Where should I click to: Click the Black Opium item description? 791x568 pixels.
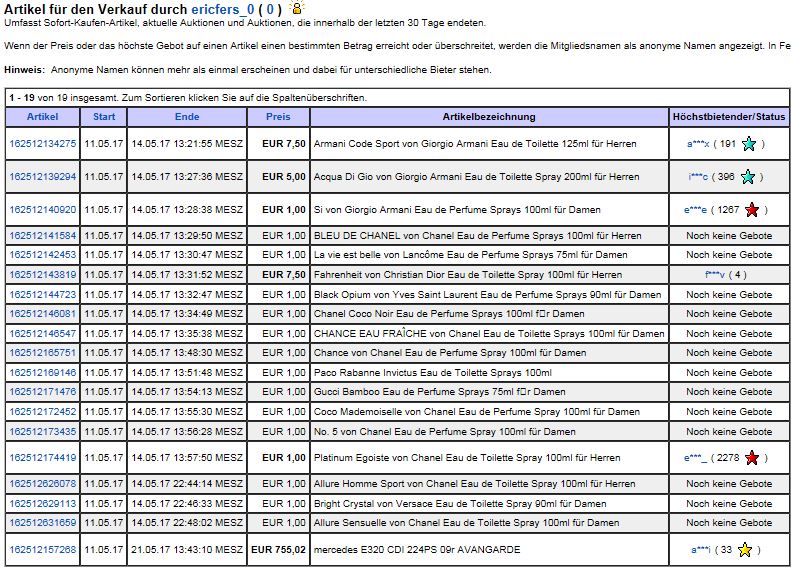coord(487,295)
